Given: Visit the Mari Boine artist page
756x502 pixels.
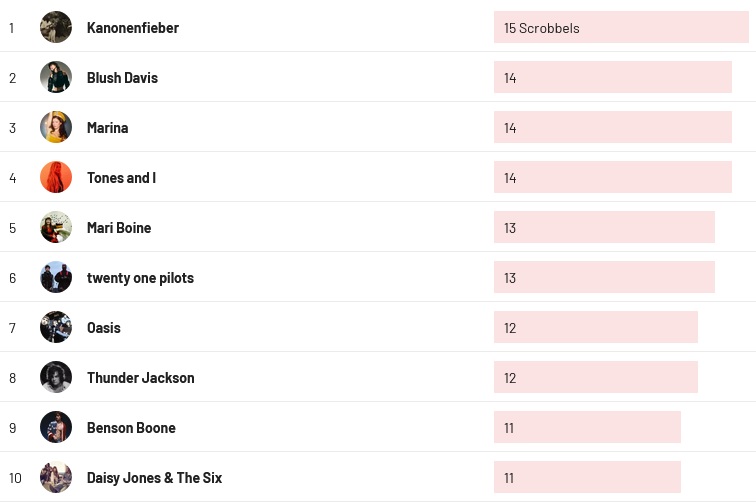Looking at the screenshot, I should click(x=119, y=228).
